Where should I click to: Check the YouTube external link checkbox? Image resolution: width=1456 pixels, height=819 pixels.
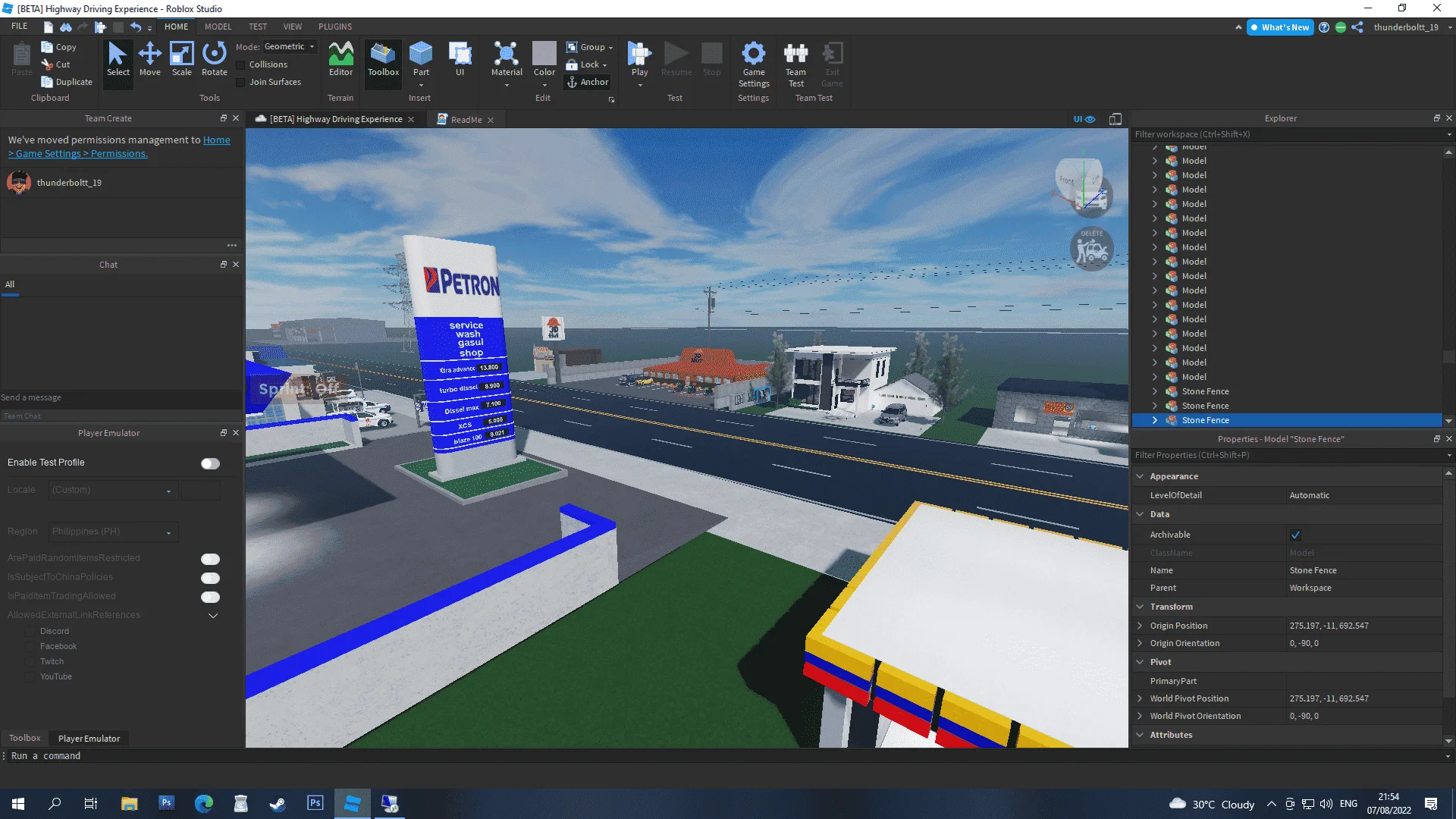pyautogui.click(x=30, y=676)
